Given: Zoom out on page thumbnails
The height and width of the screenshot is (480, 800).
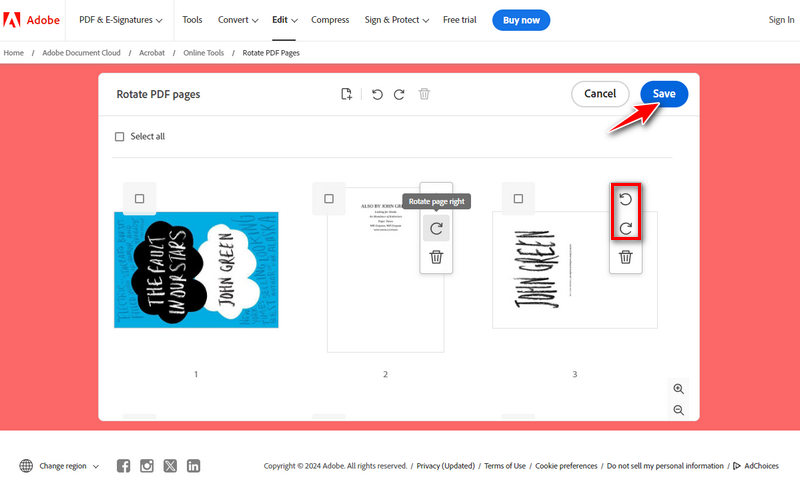Looking at the screenshot, I should 679,410.
